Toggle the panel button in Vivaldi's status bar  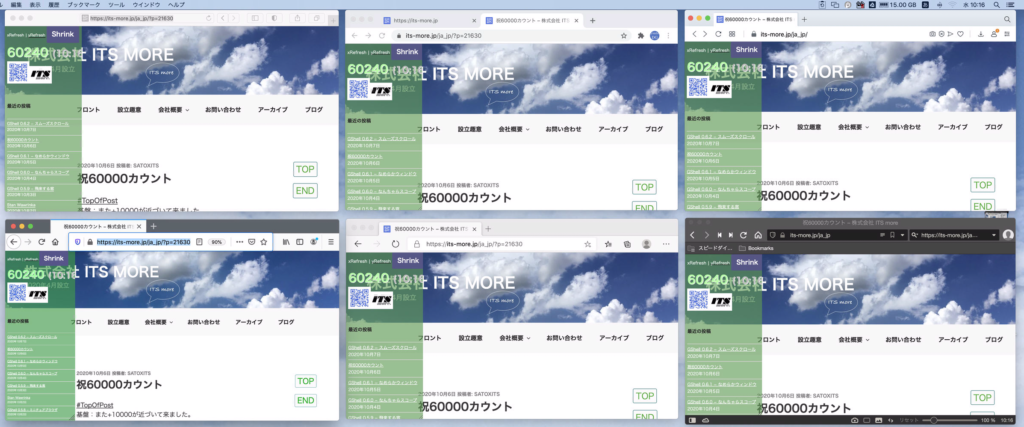pos(692,420)
